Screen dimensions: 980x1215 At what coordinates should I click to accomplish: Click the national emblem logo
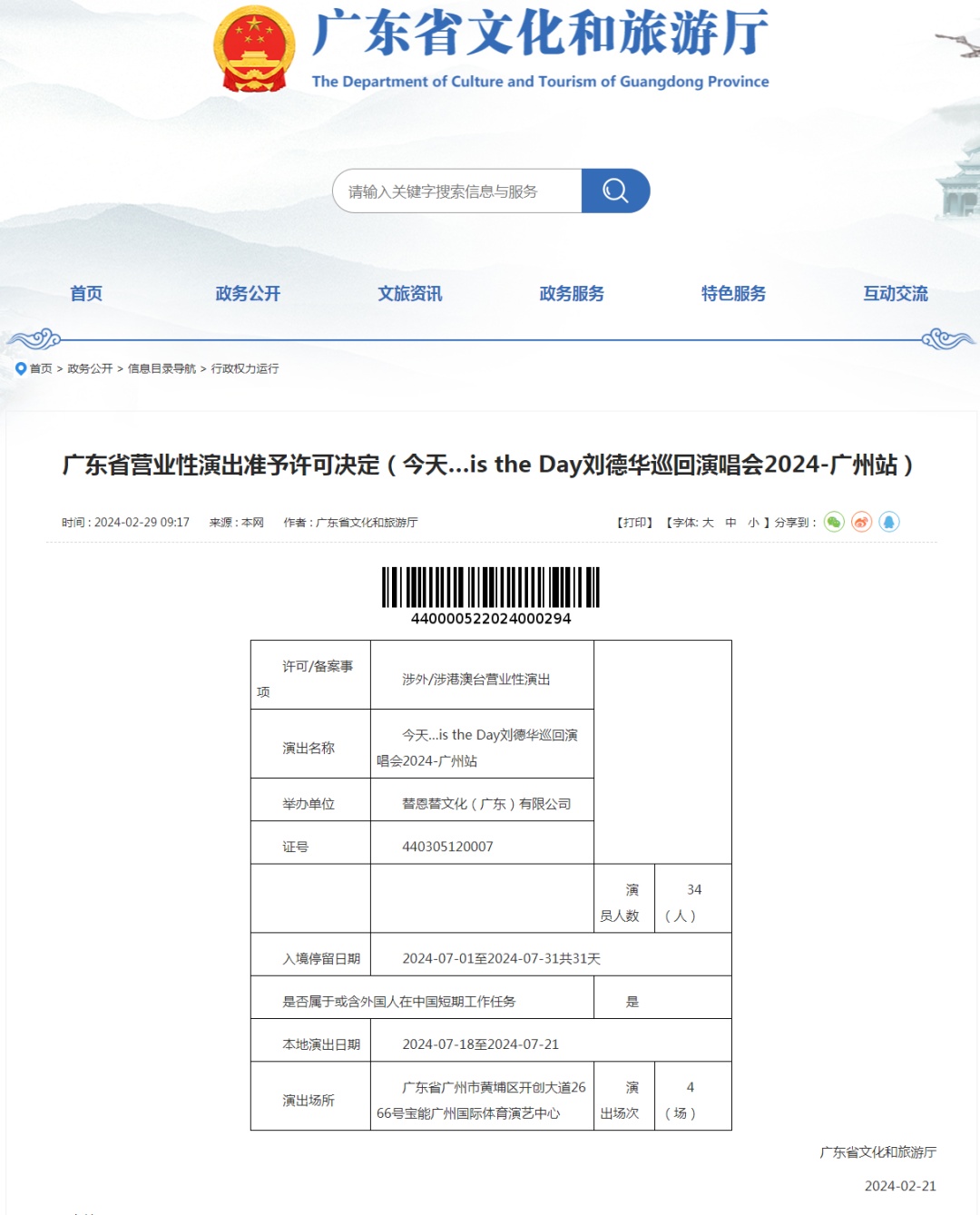(x=254, y=49)
